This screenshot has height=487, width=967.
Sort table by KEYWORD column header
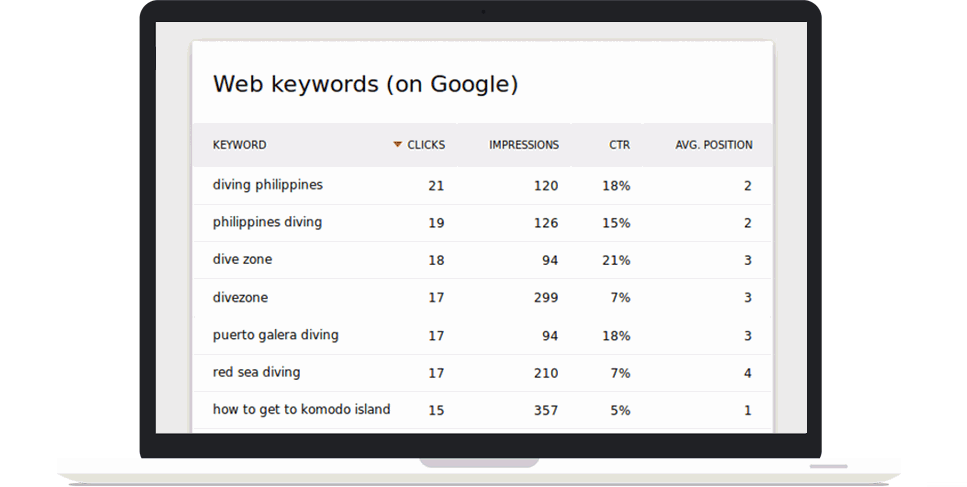[x=240, y=145]
